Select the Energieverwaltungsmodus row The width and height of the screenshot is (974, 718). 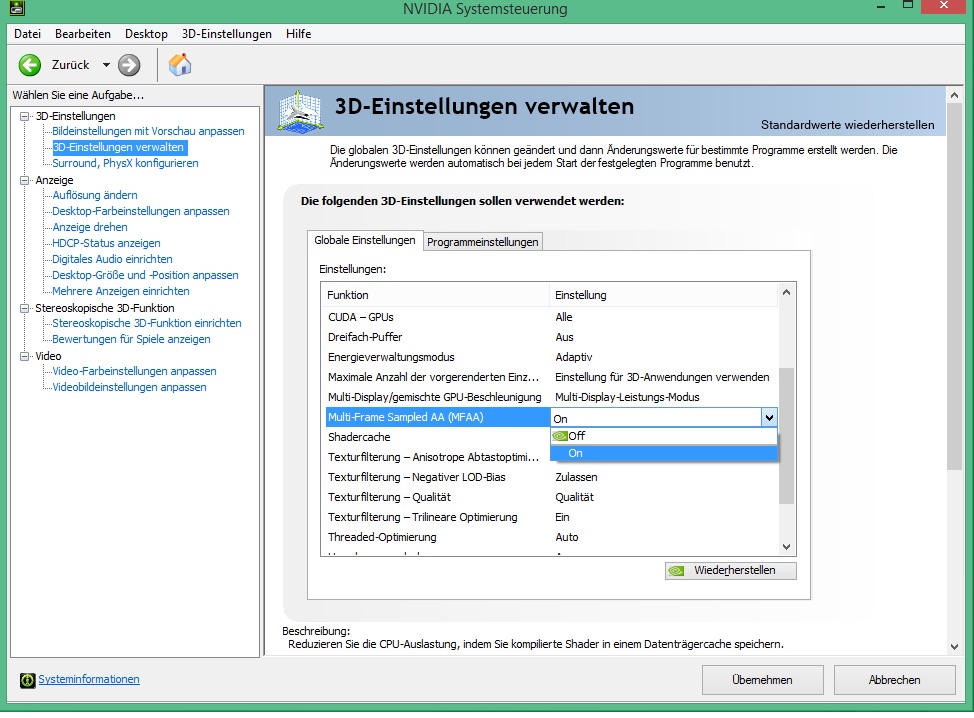pyautogui.click(x=552, y=357)
